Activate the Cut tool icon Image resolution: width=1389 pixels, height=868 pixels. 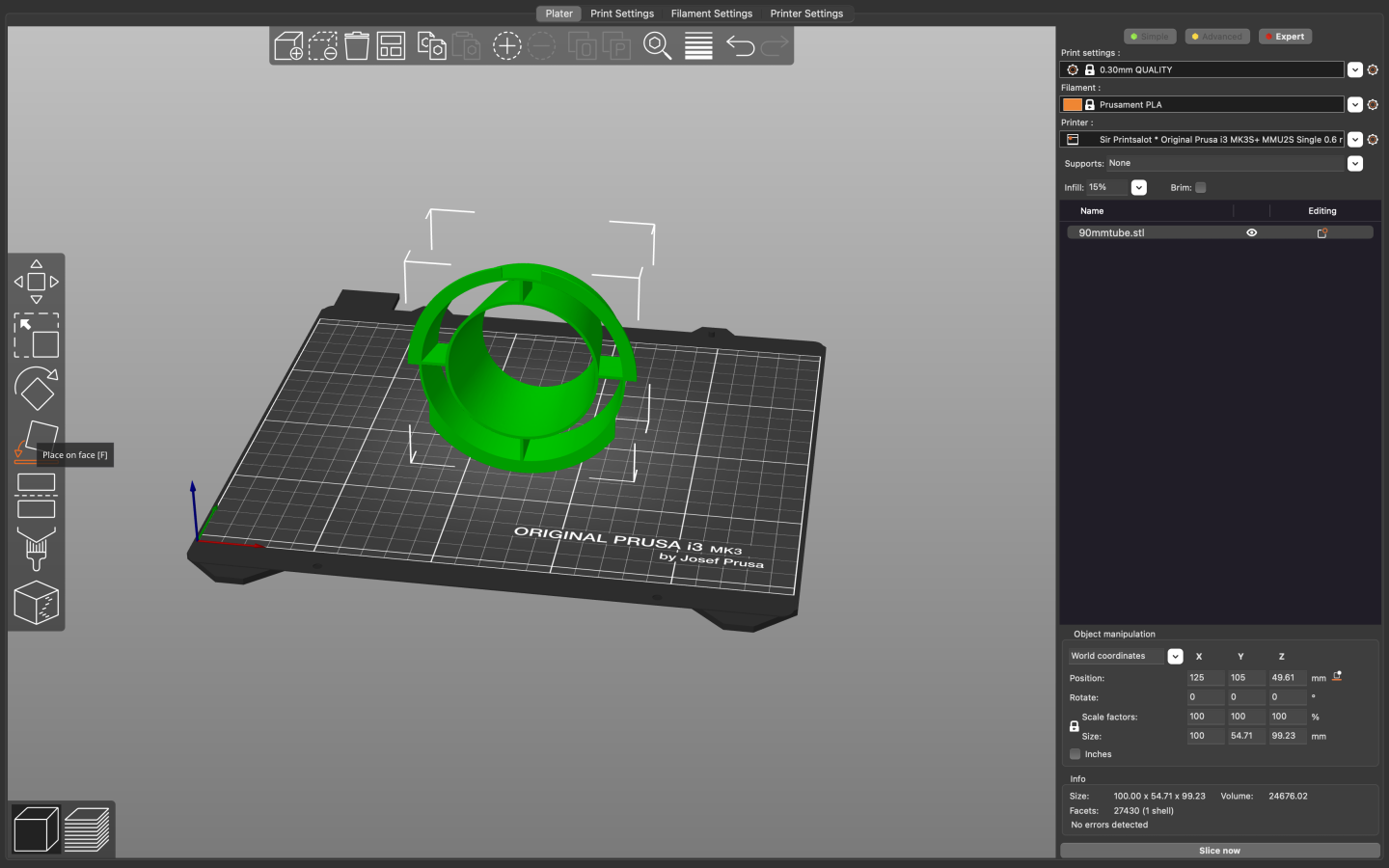coord(37,496)
